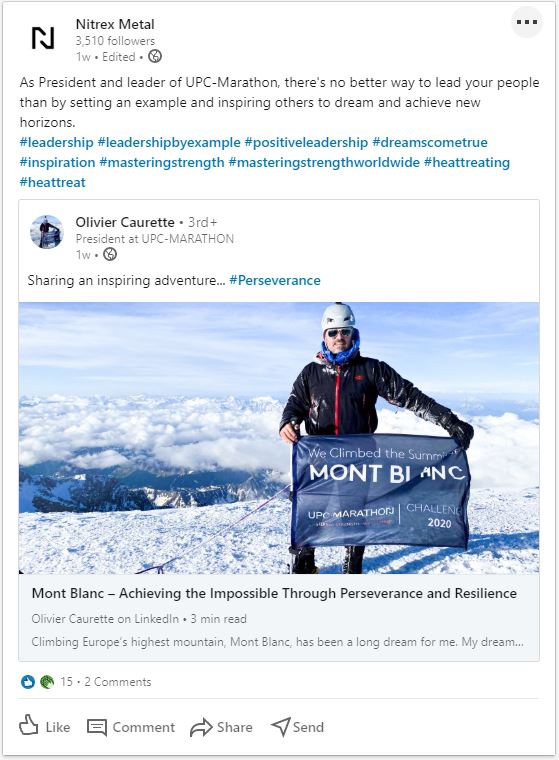Image resolution: width=559 pixels, height=760 pixels.
Task: Click the blue like reaction icon
Action: pyautogui.click(x=28, y=682)
